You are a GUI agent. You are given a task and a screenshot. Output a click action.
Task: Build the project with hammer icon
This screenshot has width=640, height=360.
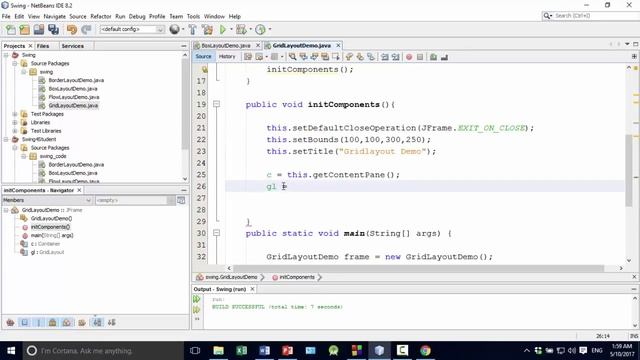click(x=193, y=29)
